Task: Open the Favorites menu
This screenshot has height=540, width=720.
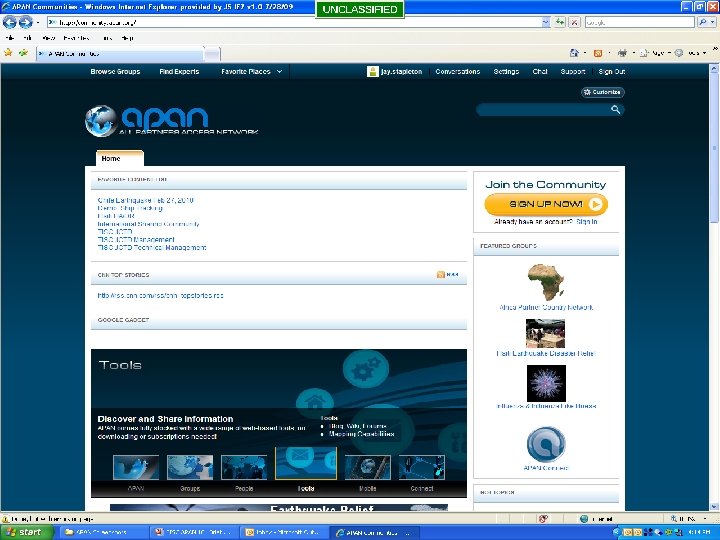Action: pyautogui.click(x=76, y=38)
